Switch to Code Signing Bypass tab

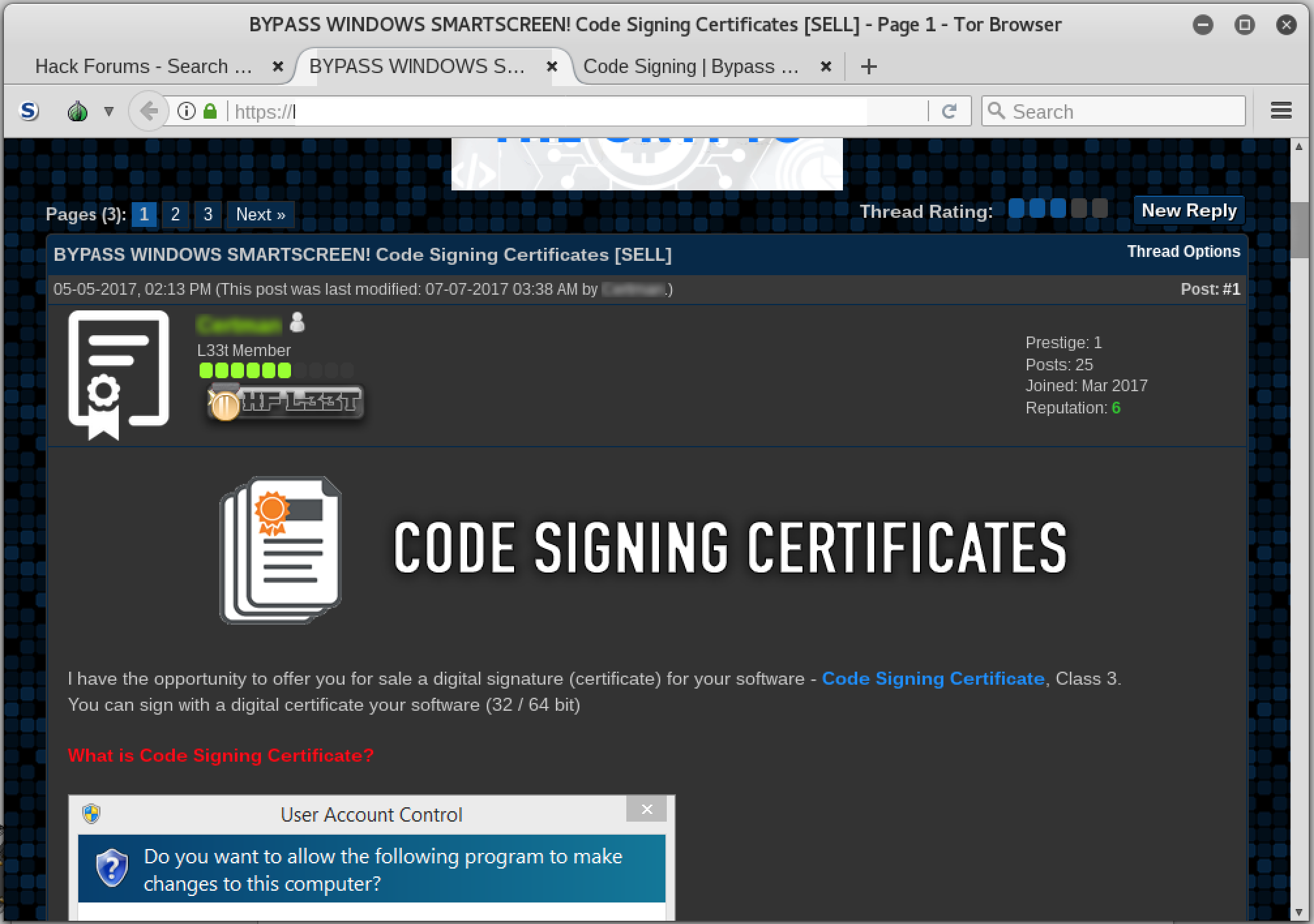pyautogui.click(x=690, y=67)
